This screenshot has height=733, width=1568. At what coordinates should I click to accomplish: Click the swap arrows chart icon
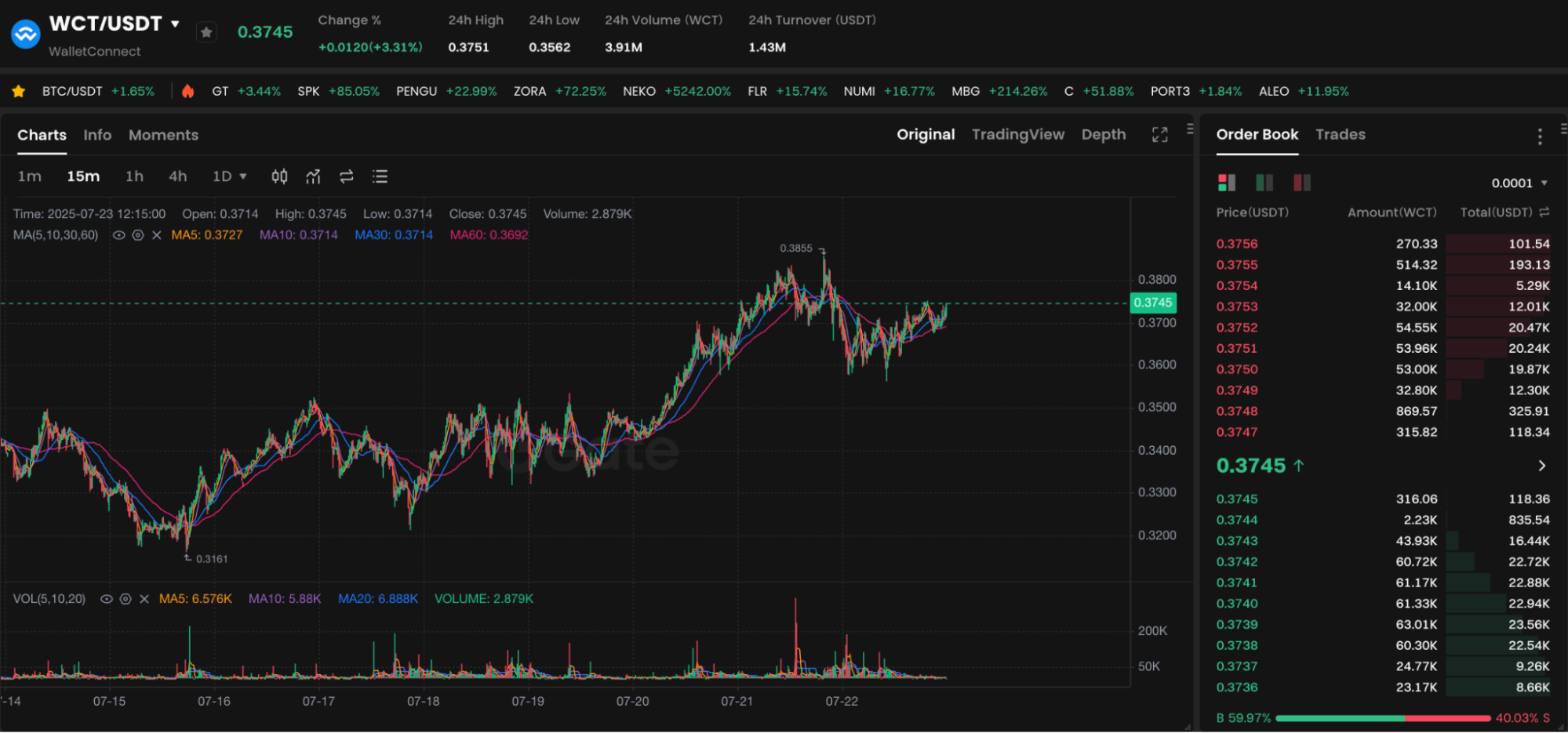click(x=347, y=176)
